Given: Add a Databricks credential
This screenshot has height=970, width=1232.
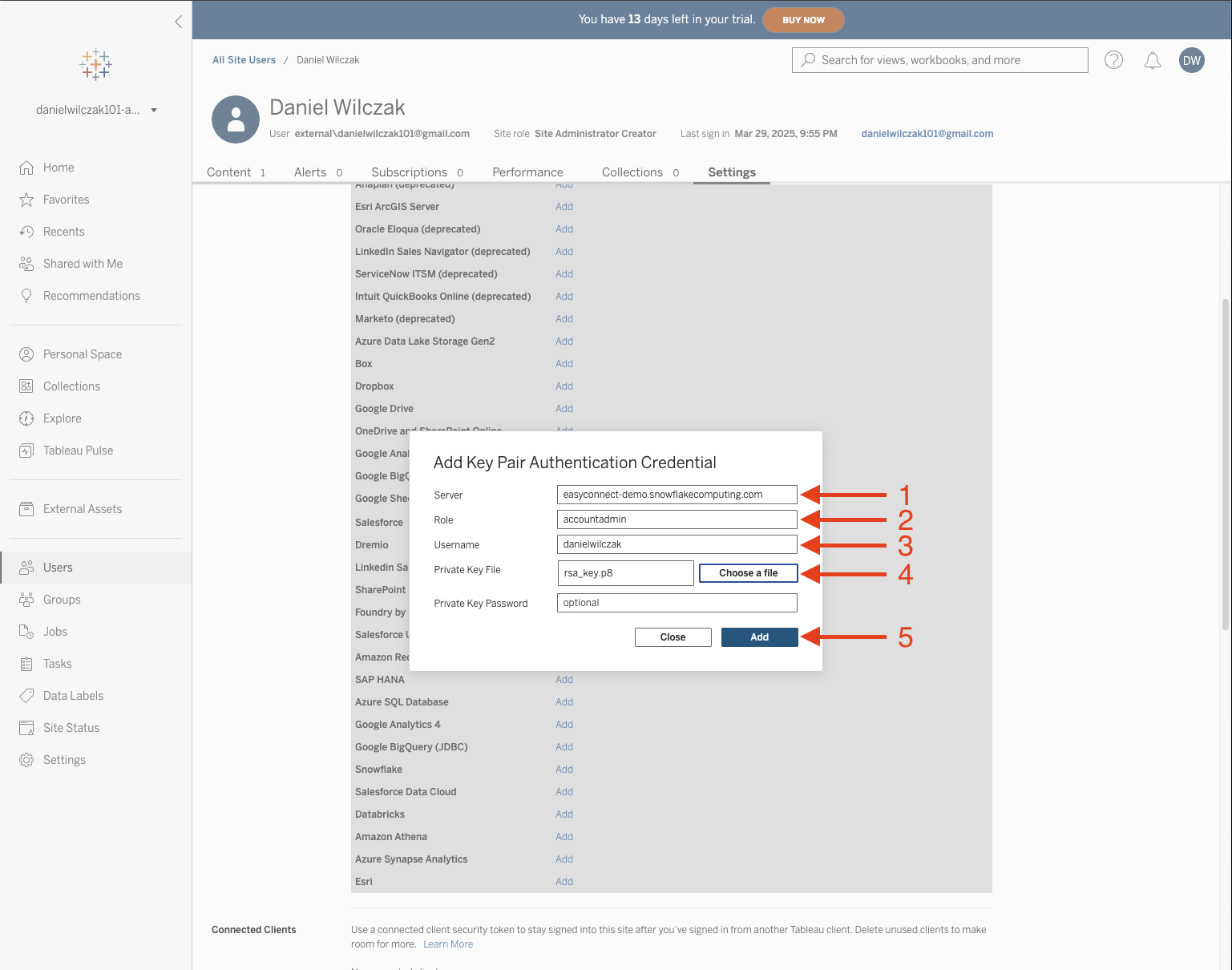Looking at the screenshot, I should pos(564,814).
